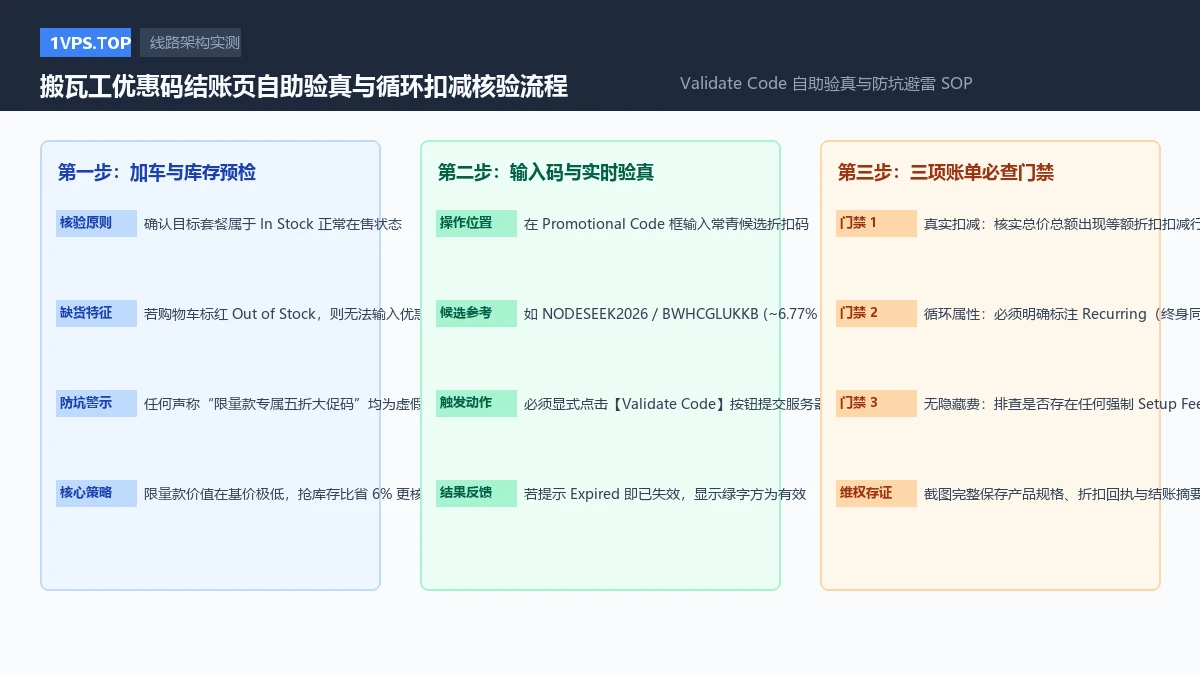Select heading 第三步：三项账单必查门禁
The image size is (1200, 675).
[946, 172]
